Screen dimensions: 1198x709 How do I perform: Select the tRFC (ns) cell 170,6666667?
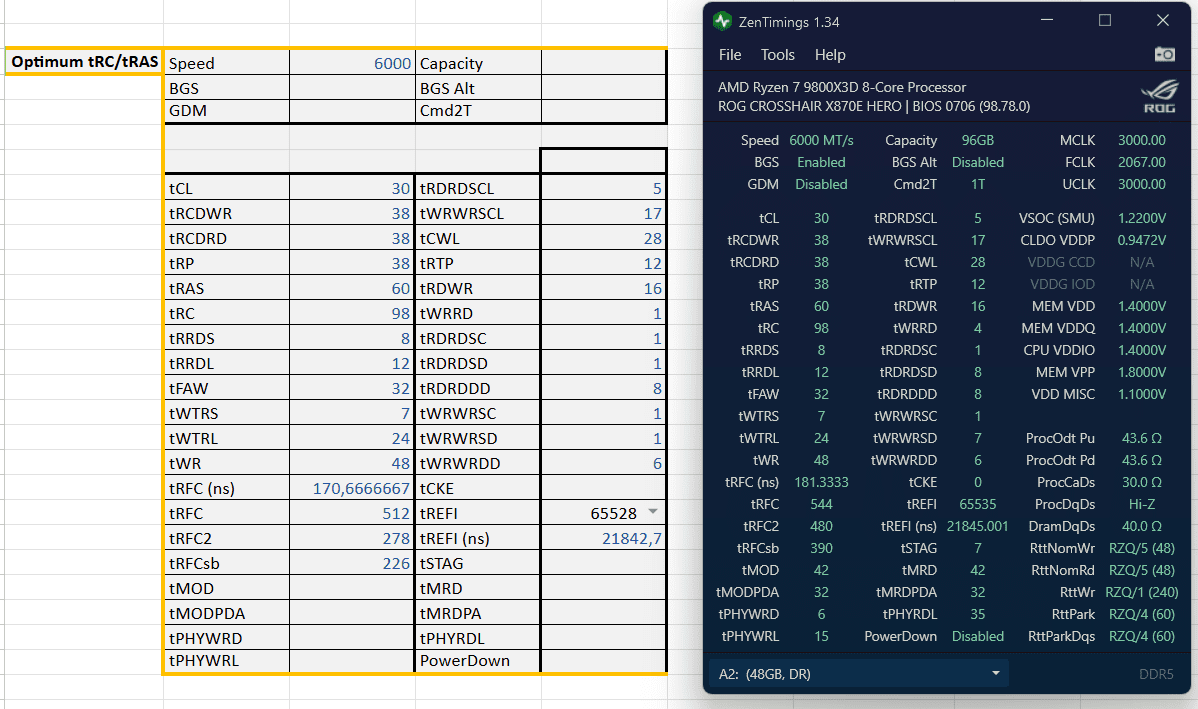coord(352,488)
